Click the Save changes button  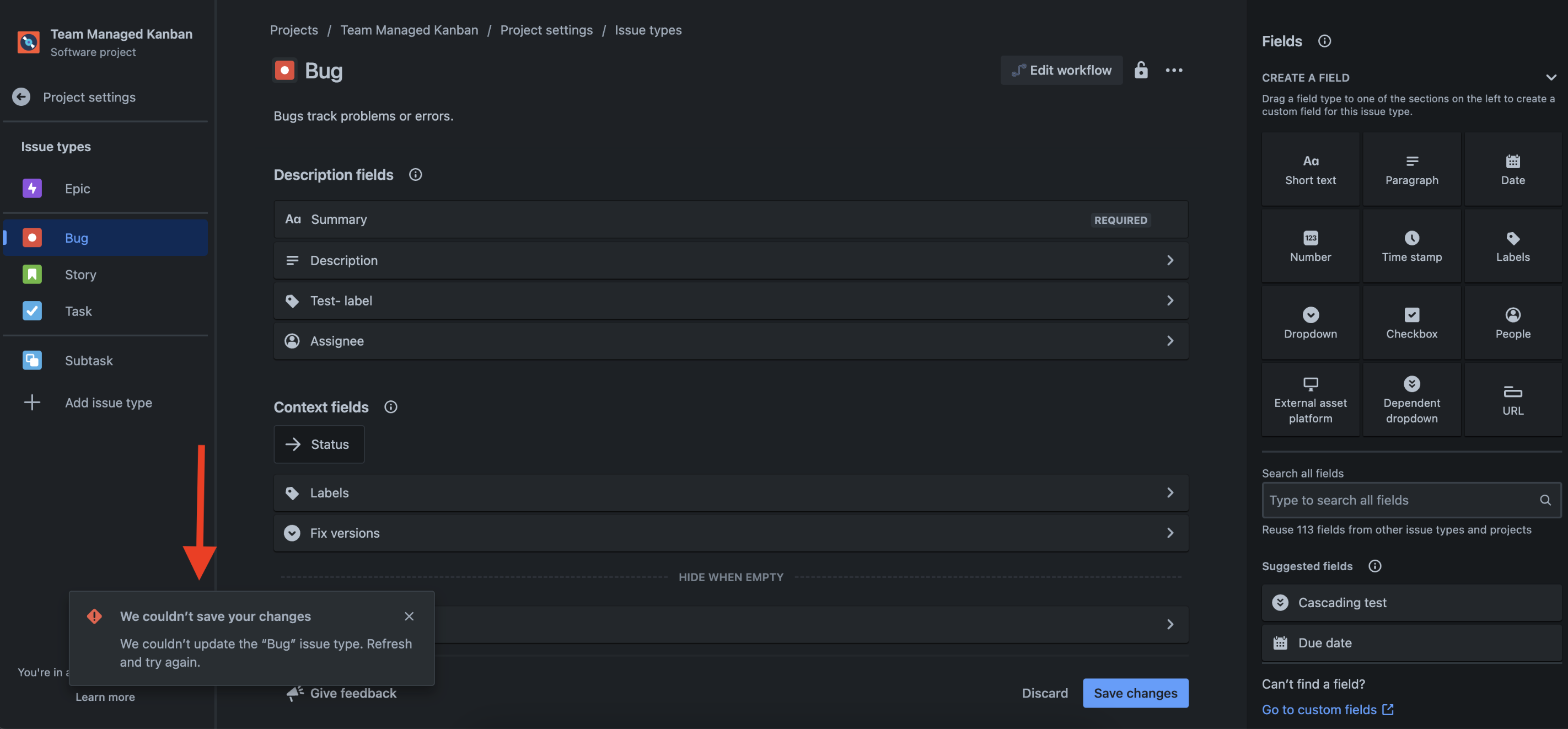(x=1135, y=693)
